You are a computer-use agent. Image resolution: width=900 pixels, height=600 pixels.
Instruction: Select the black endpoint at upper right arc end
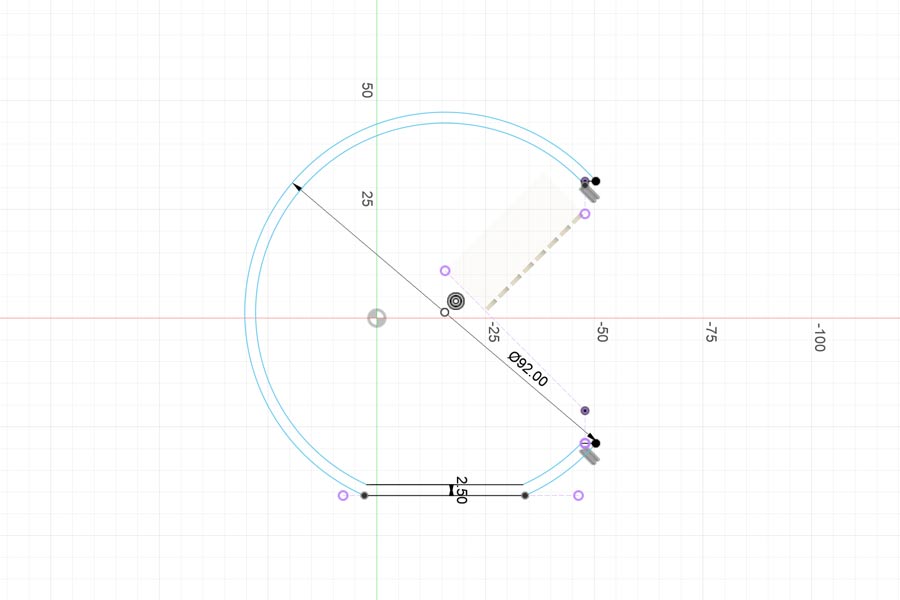pos(596,181)
